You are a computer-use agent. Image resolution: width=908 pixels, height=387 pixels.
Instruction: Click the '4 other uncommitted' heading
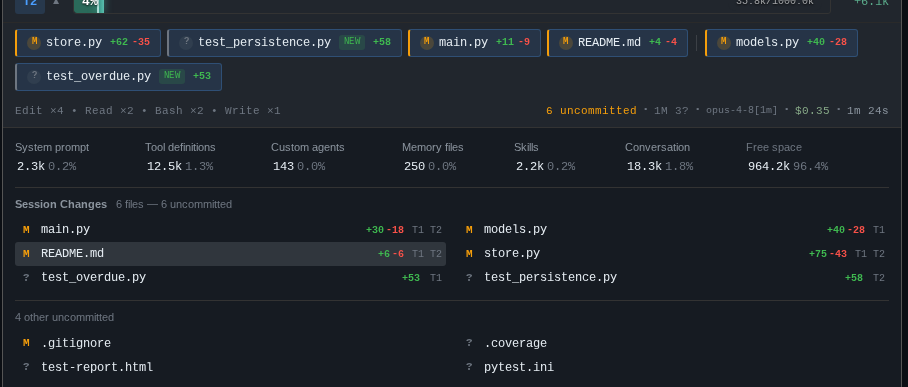[x=64, y=317]
